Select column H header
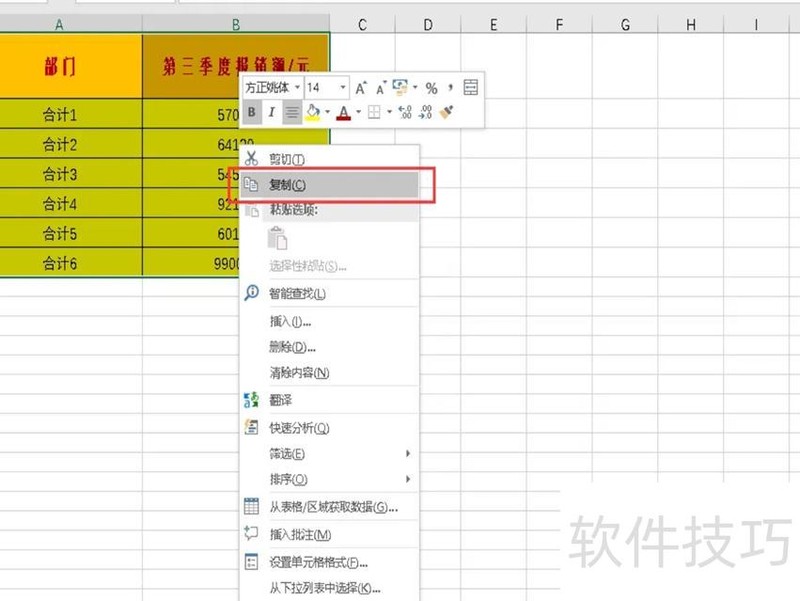 pyautogui.click(x=691, y=24)
